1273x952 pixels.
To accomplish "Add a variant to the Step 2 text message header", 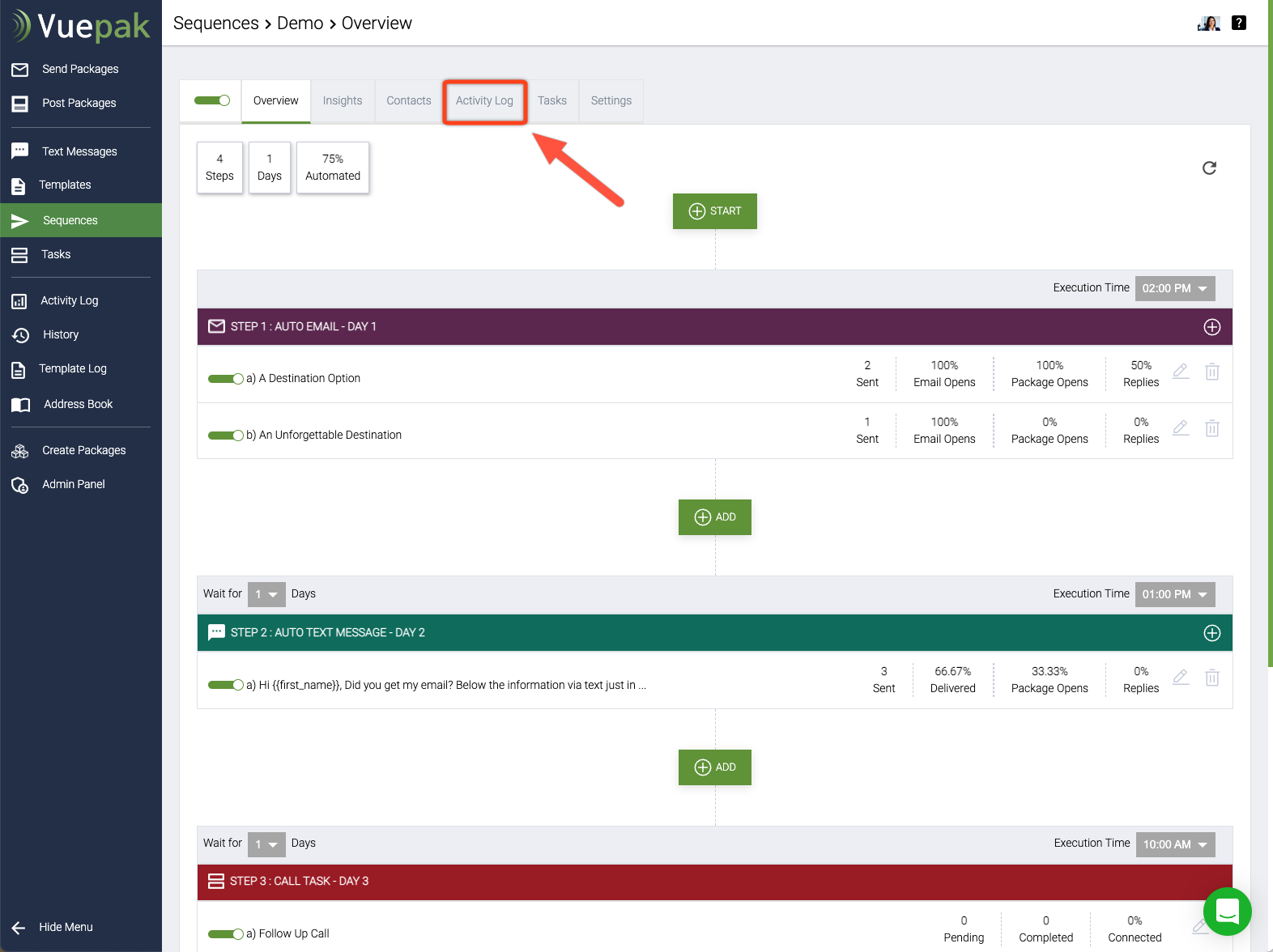I will [x=1211, y=633].
